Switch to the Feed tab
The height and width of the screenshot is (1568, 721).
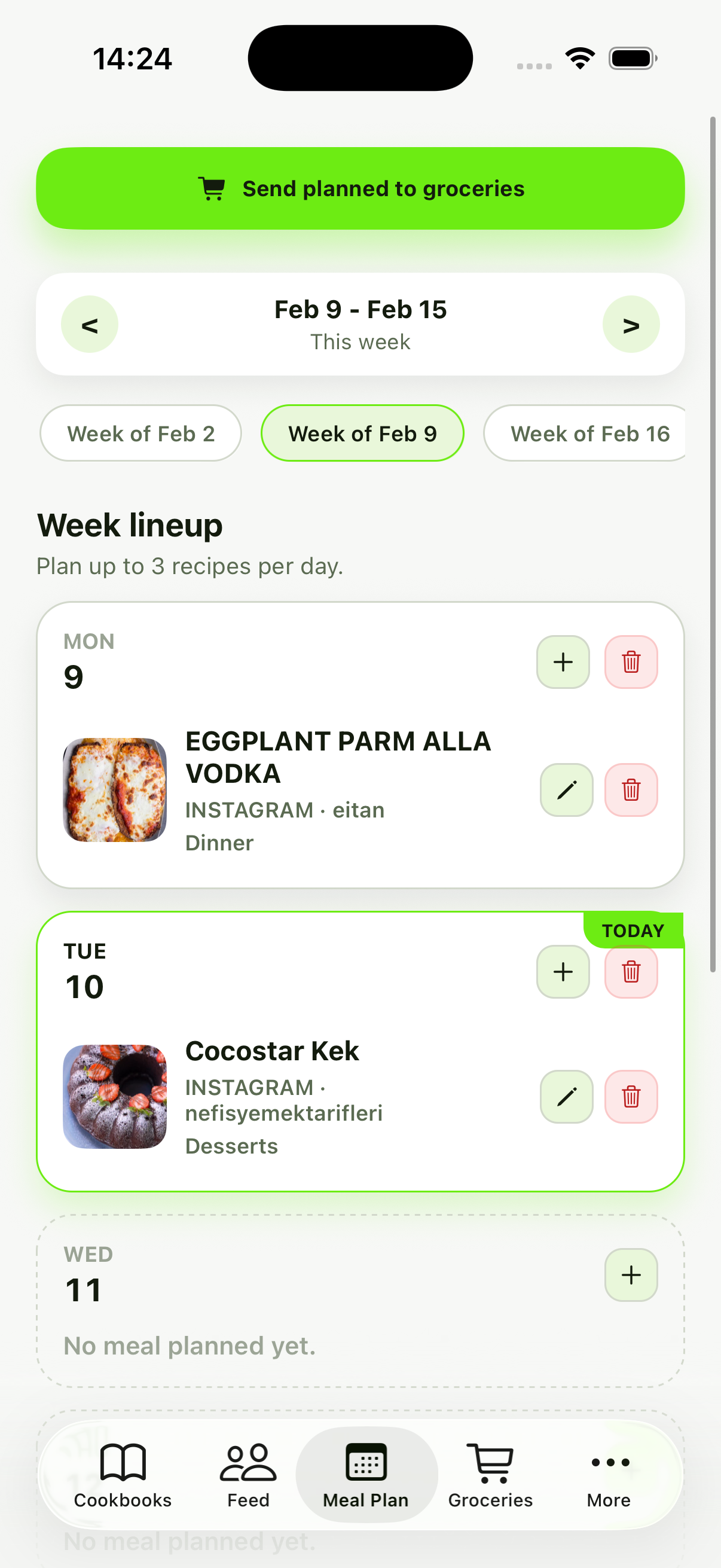(x=248, y=1474)
